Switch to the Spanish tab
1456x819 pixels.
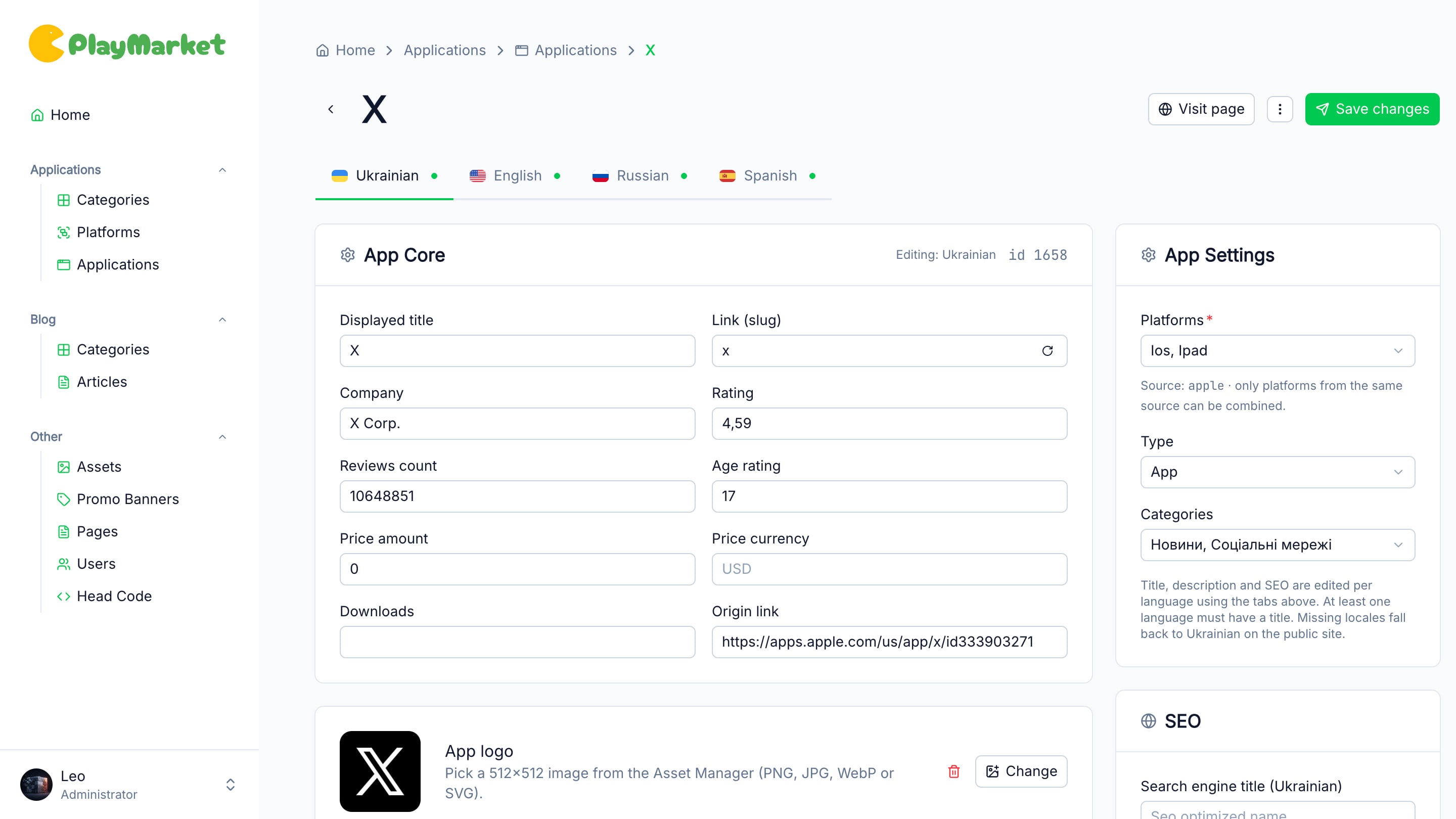pos(767,176)
